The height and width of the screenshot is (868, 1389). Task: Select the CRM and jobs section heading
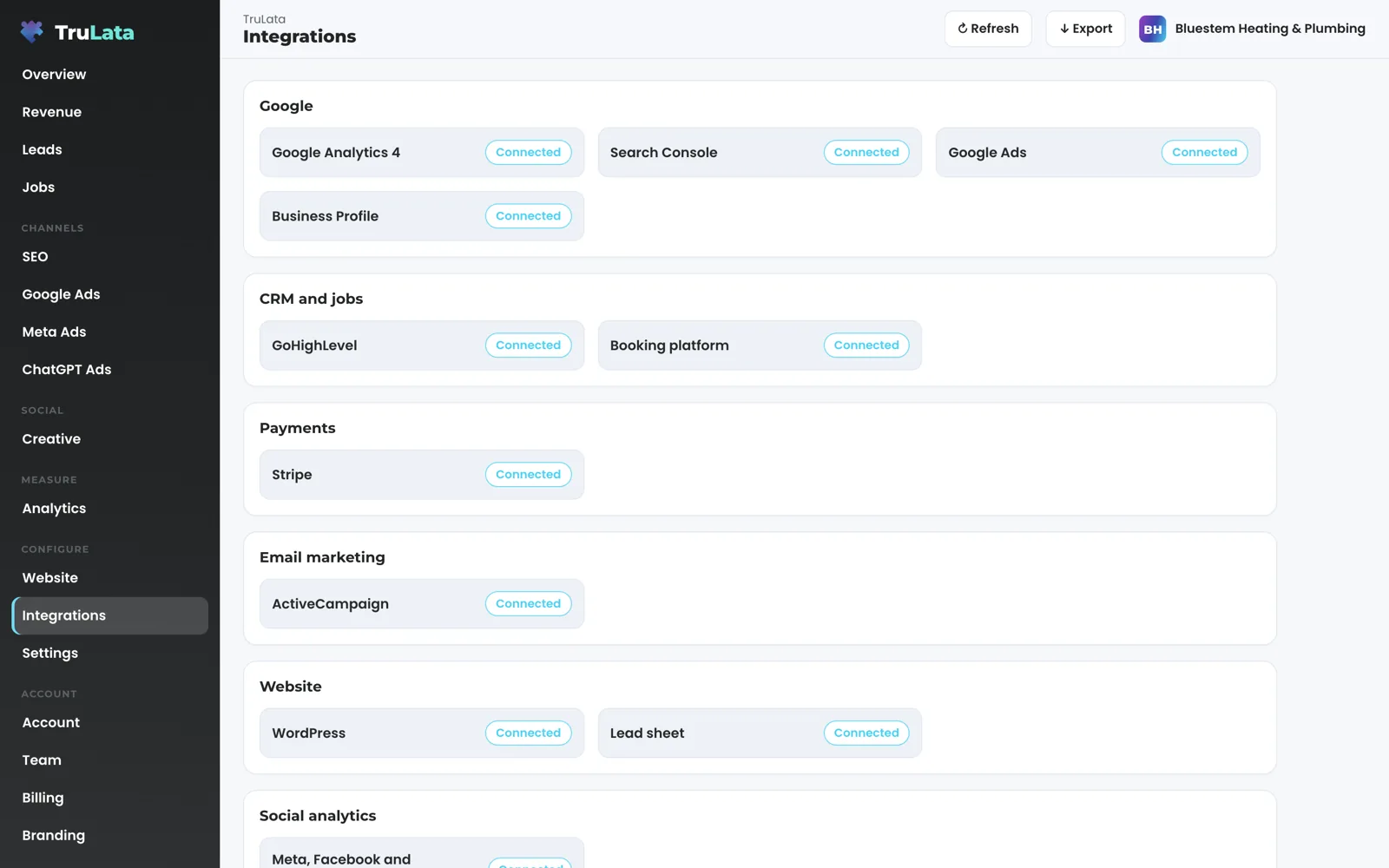[x=311, y=299]
